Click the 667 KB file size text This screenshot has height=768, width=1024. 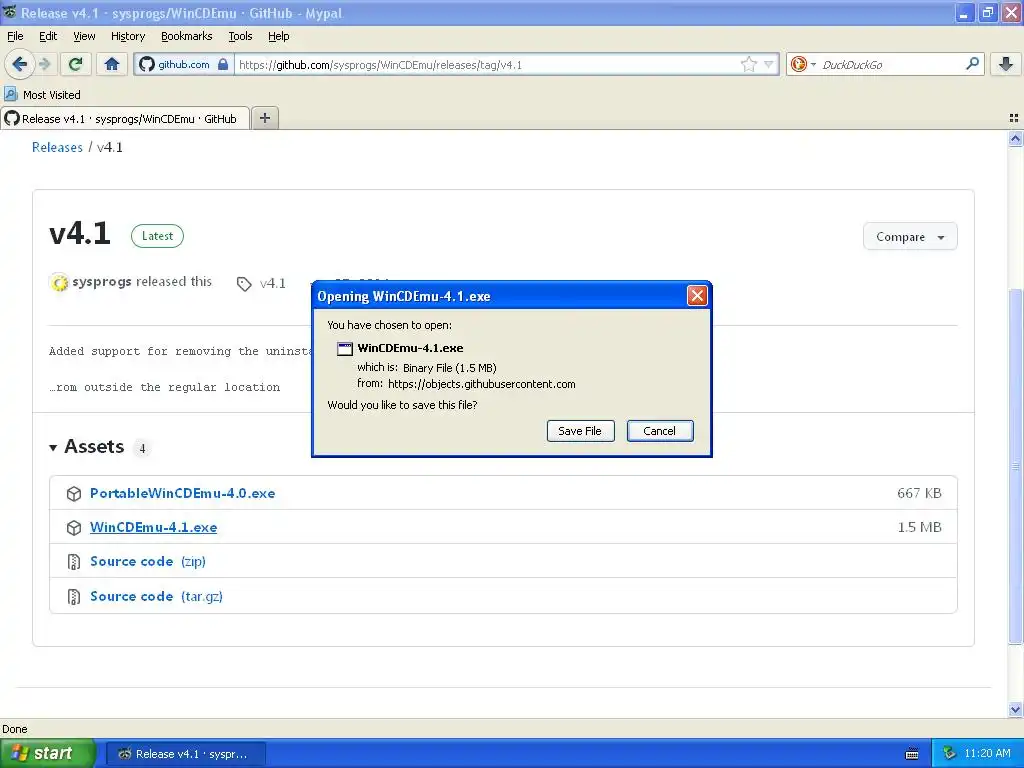pos(919,493)
